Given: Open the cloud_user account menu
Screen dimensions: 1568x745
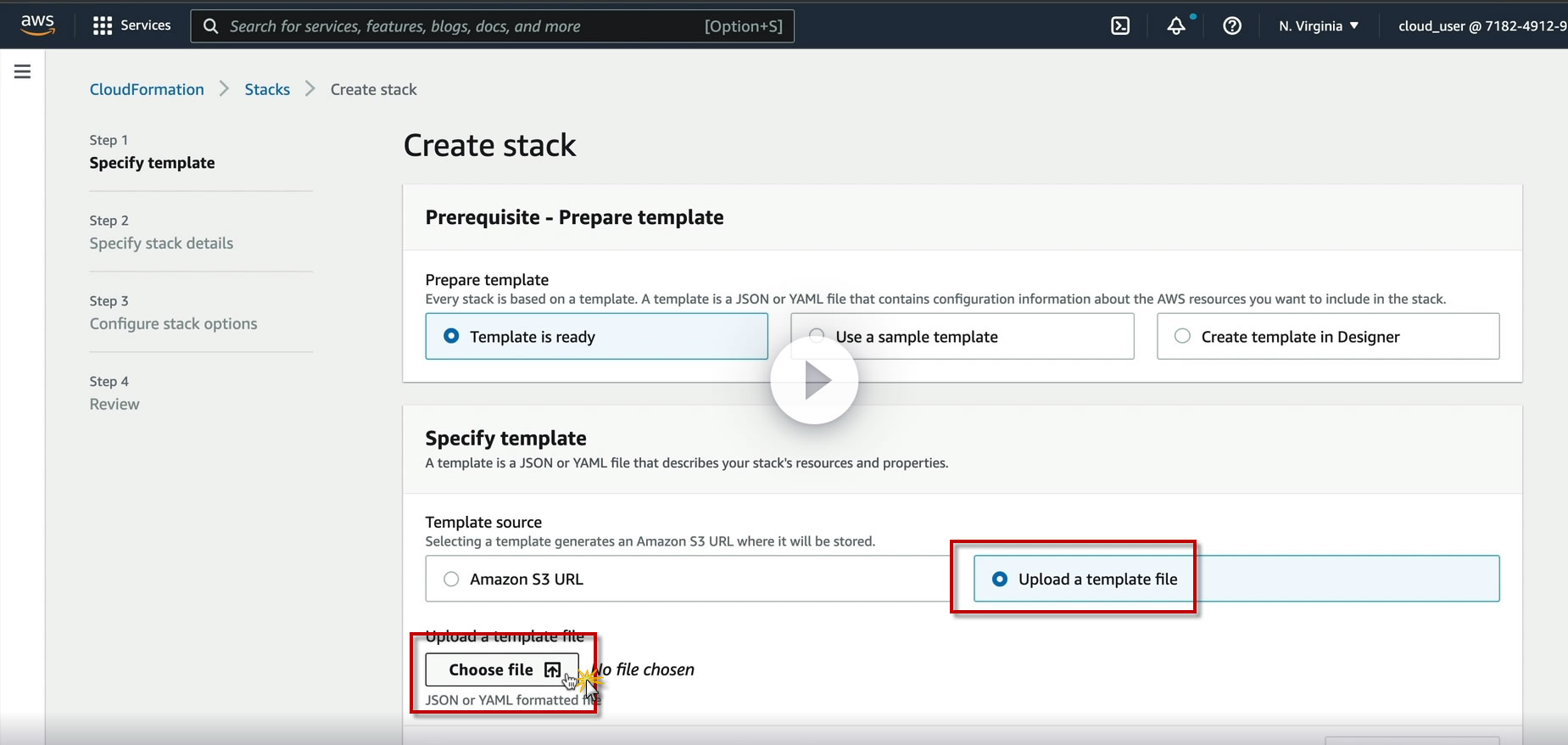Looking at the screenshot, I should click(x=1481, y=26).
